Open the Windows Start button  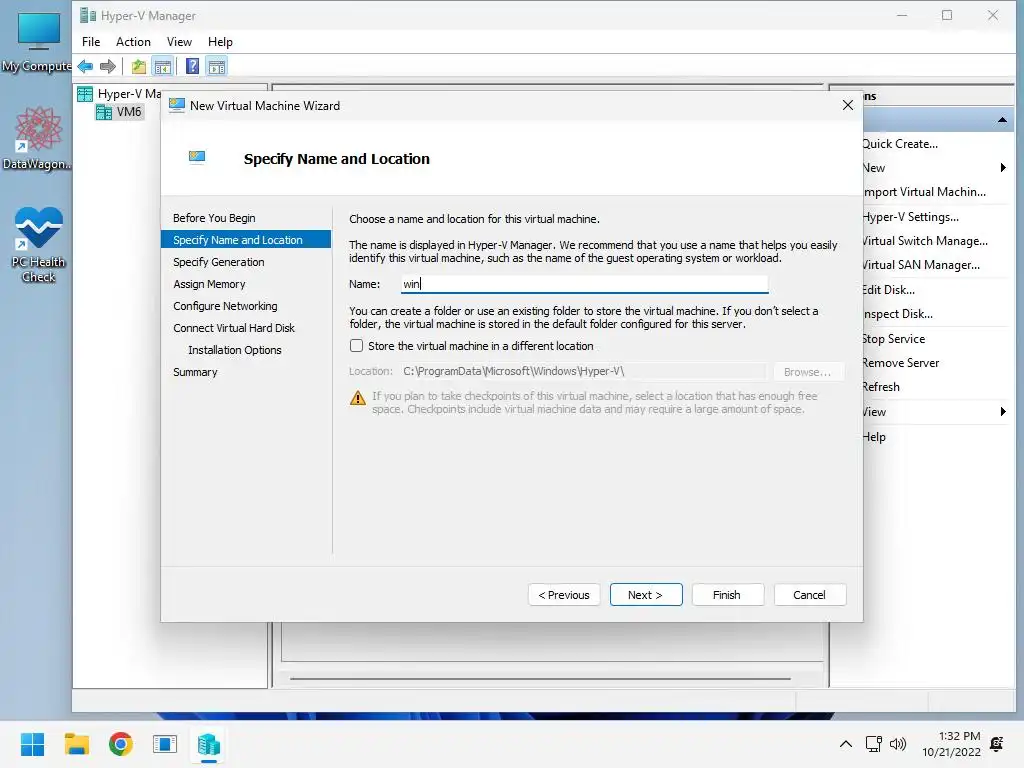tap(32, 744)
